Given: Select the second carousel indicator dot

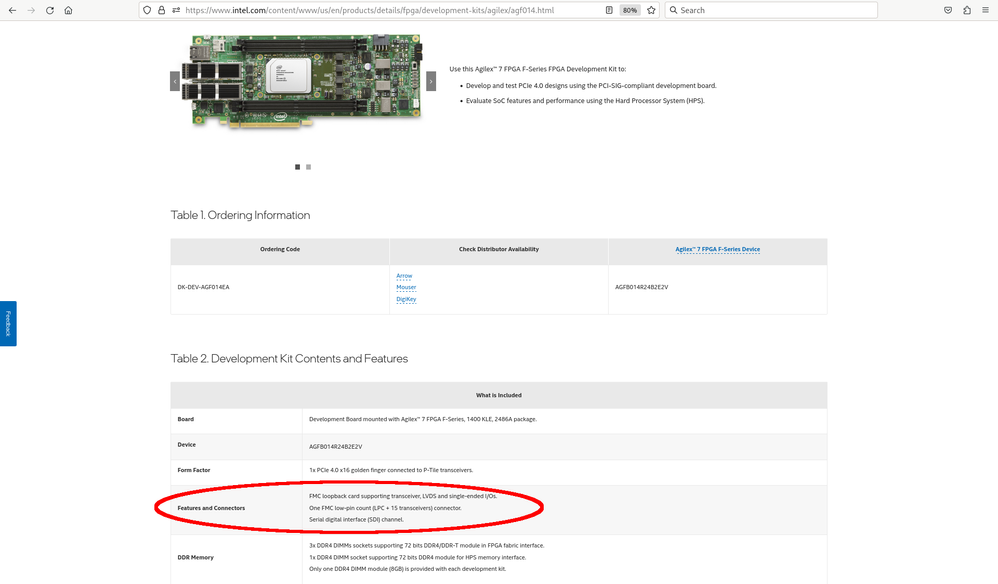Looking at the screenshot, I should [309, 167].
